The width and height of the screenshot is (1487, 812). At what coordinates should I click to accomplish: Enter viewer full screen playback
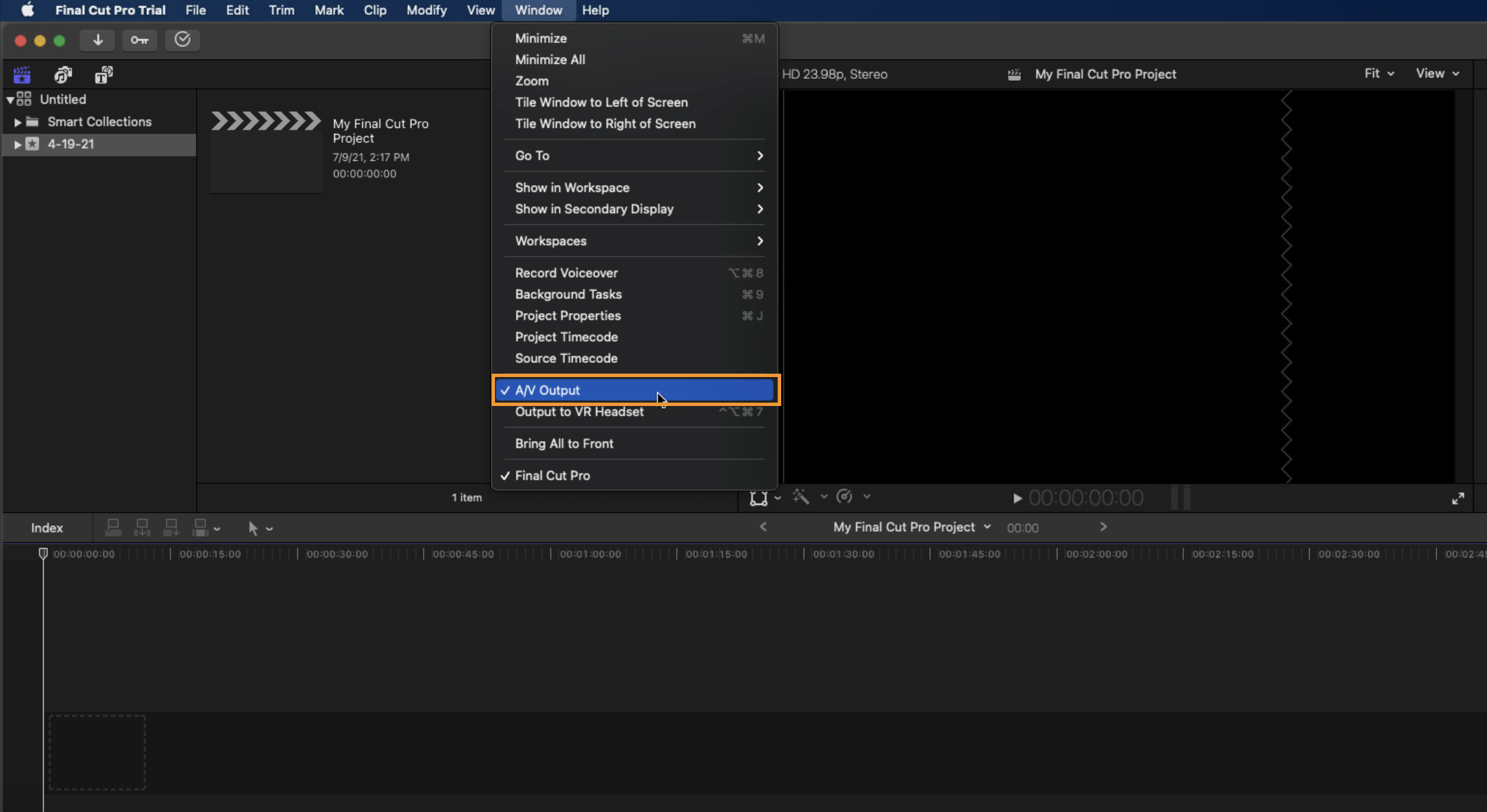[1457, 498]
